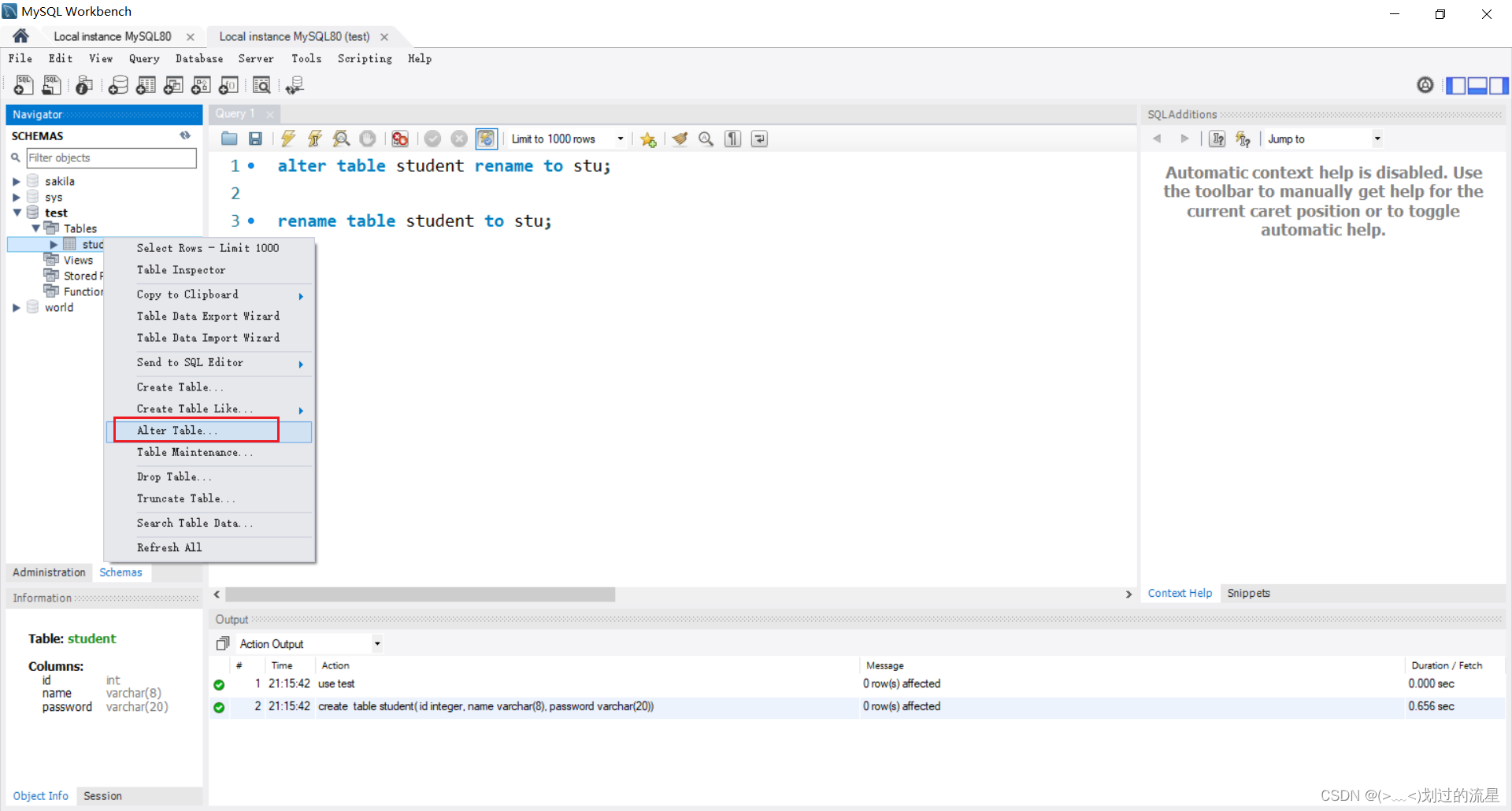Click the right arrow of editor scrollbar
Image resolution: width=1512 pixels, height=811 pixels.
click(1128, 594)
